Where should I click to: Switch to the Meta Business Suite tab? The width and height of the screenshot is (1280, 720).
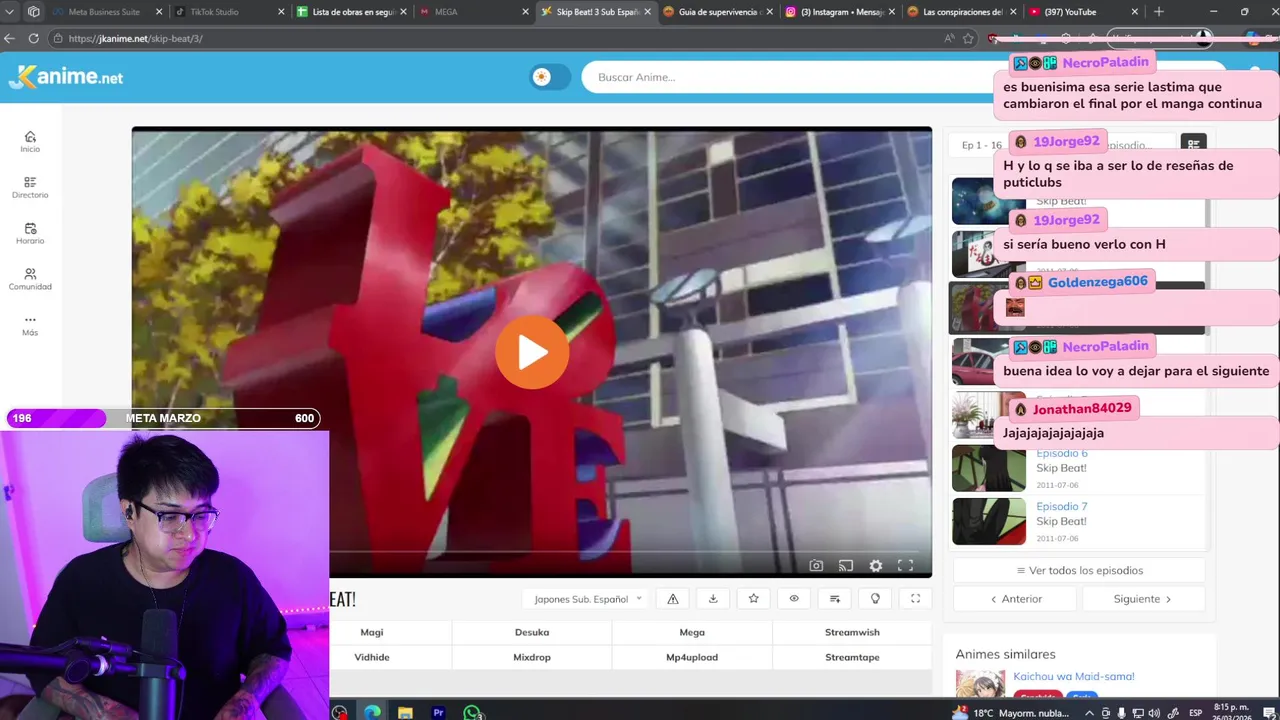[104, 12]
